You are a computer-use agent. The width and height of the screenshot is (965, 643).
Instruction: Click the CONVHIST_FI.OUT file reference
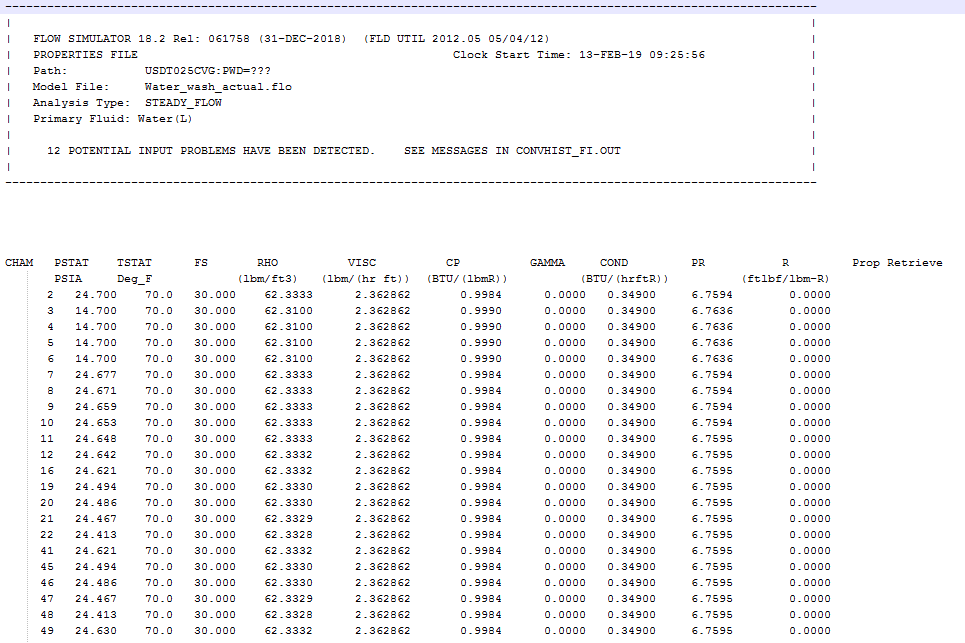pos(568,151)
